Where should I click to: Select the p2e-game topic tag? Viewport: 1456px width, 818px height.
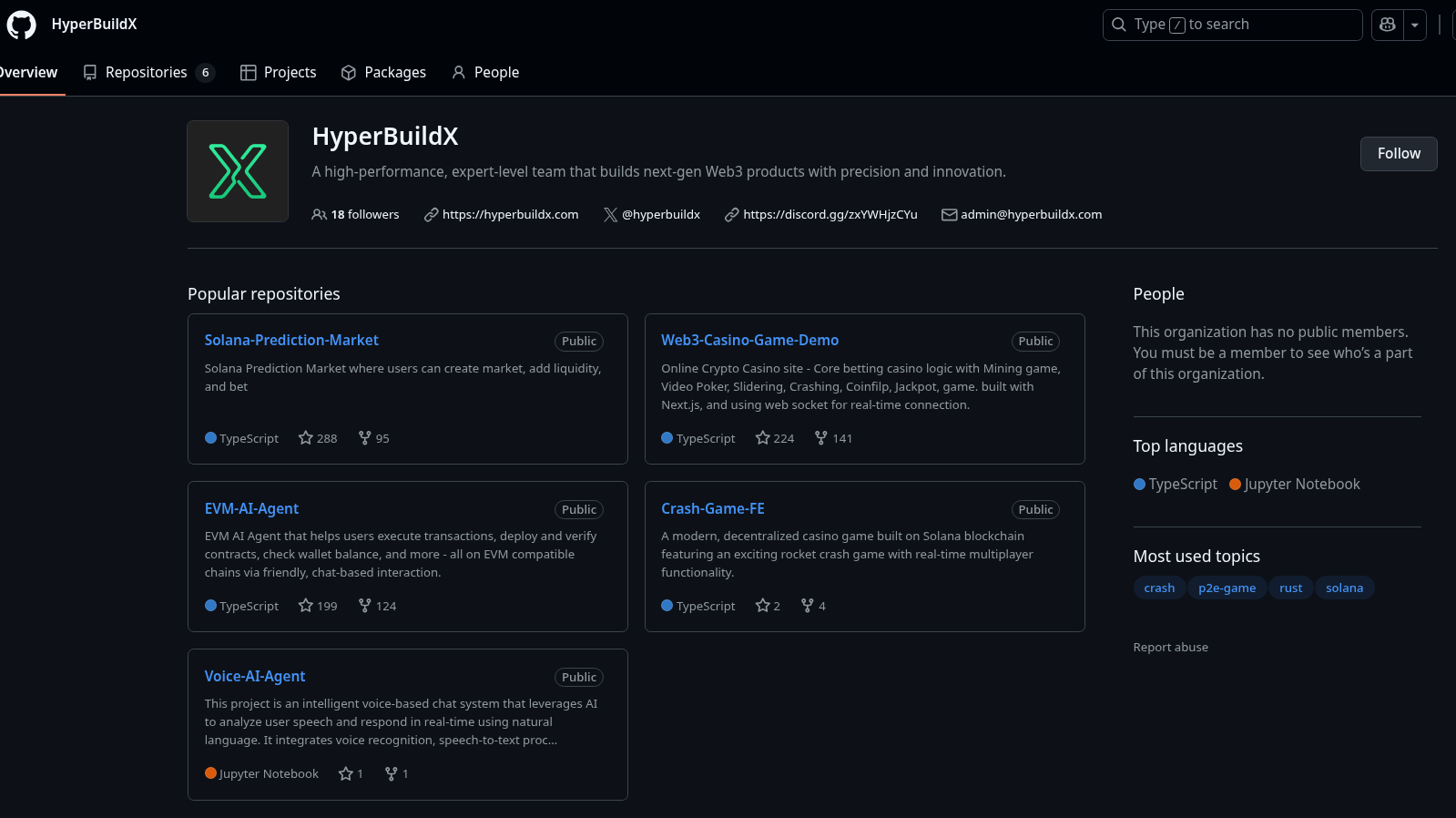[x=1227, y=588]
